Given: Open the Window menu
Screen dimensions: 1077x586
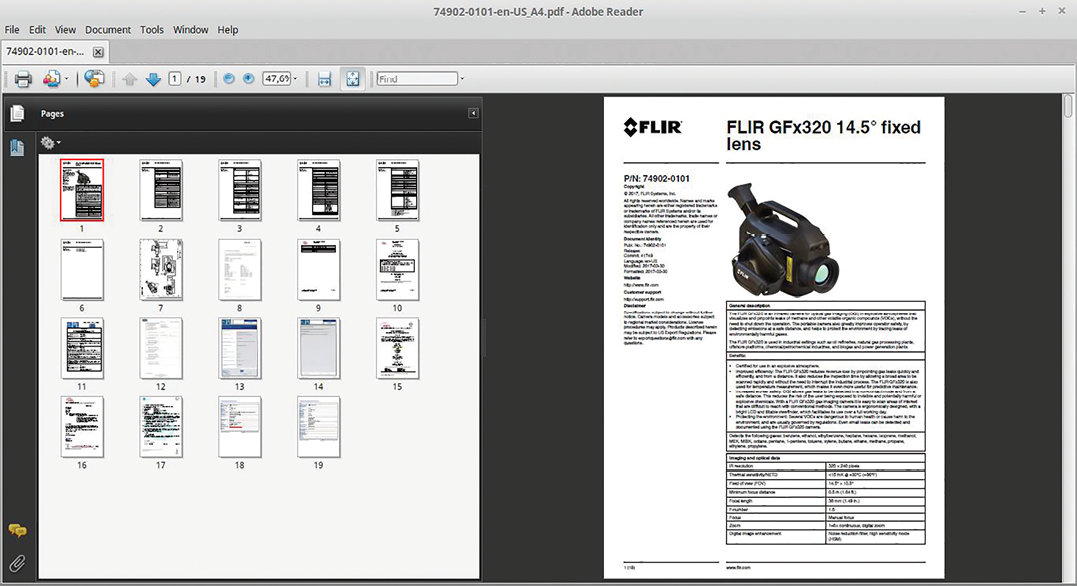Looking at the screenshot, I should point(190,30).
